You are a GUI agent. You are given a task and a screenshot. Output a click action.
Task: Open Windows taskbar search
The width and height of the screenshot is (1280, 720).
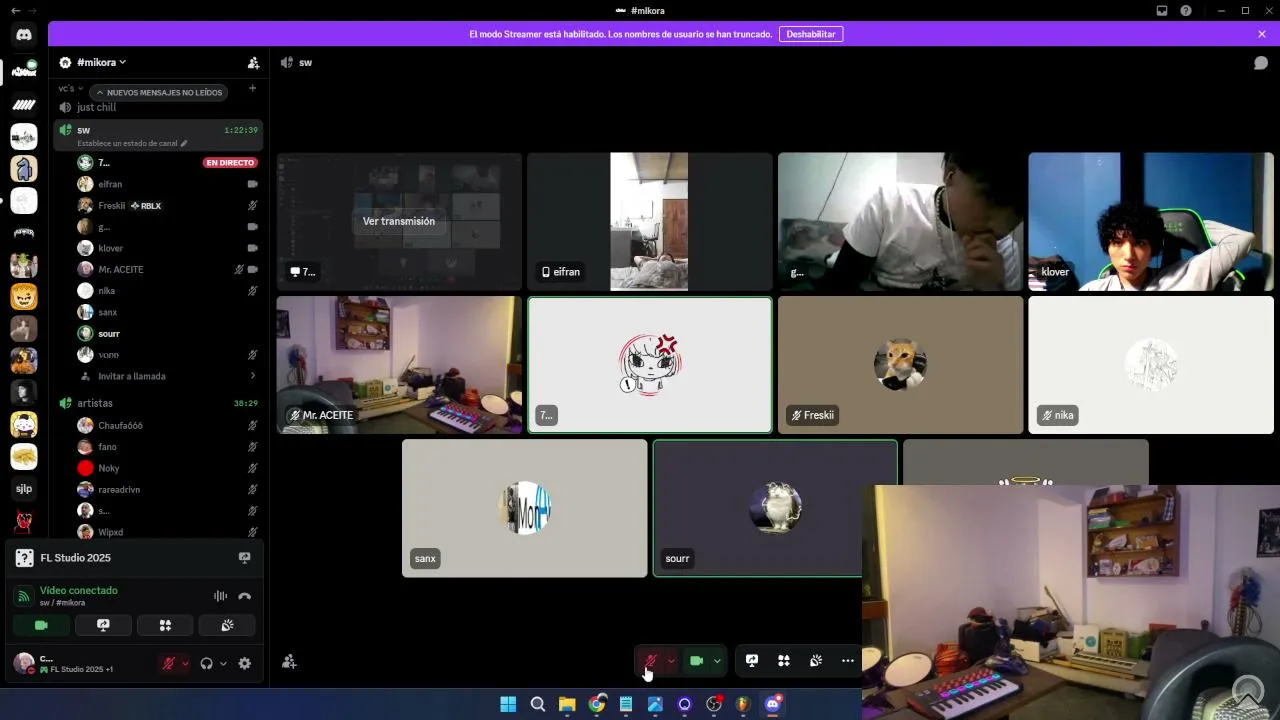pyautogui.click(x=538, y=704)
